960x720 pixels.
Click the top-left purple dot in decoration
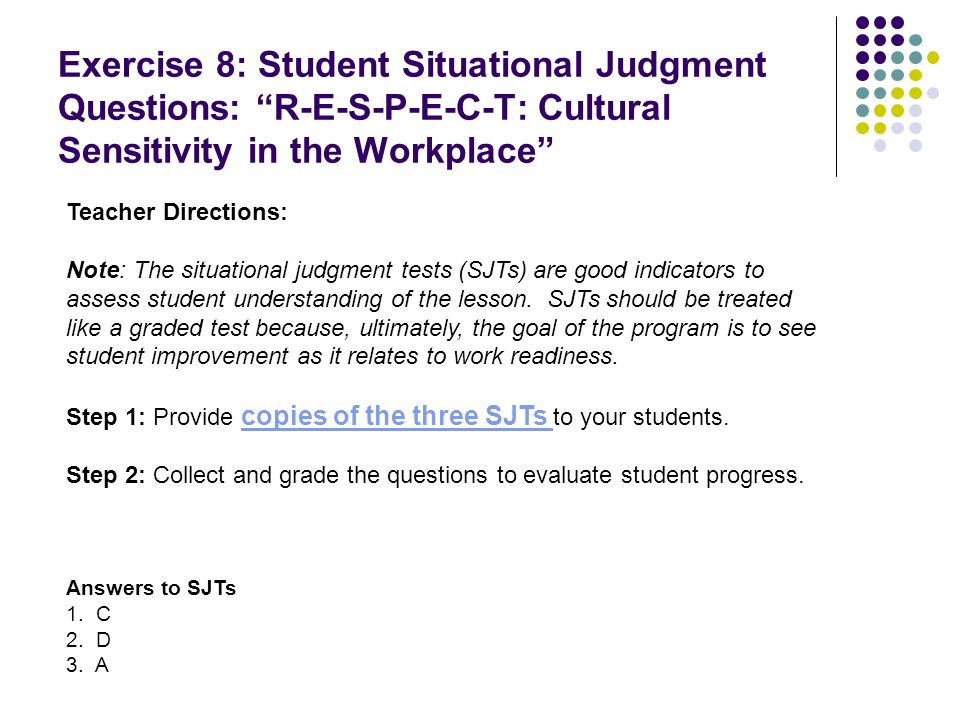tap(862, 23)
